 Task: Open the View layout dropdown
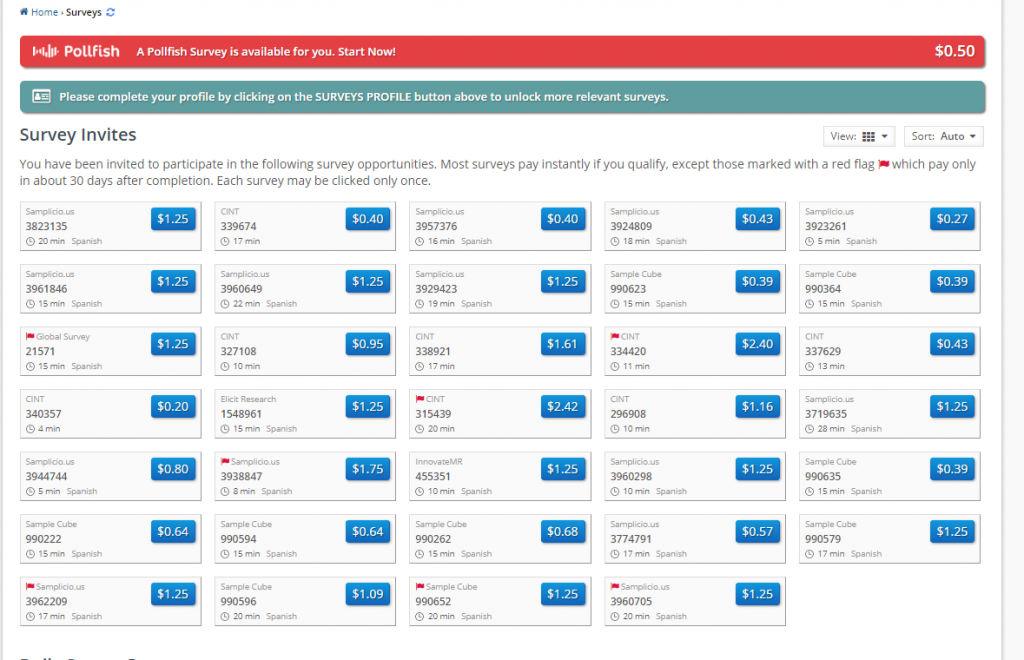[x=859, y=136]
